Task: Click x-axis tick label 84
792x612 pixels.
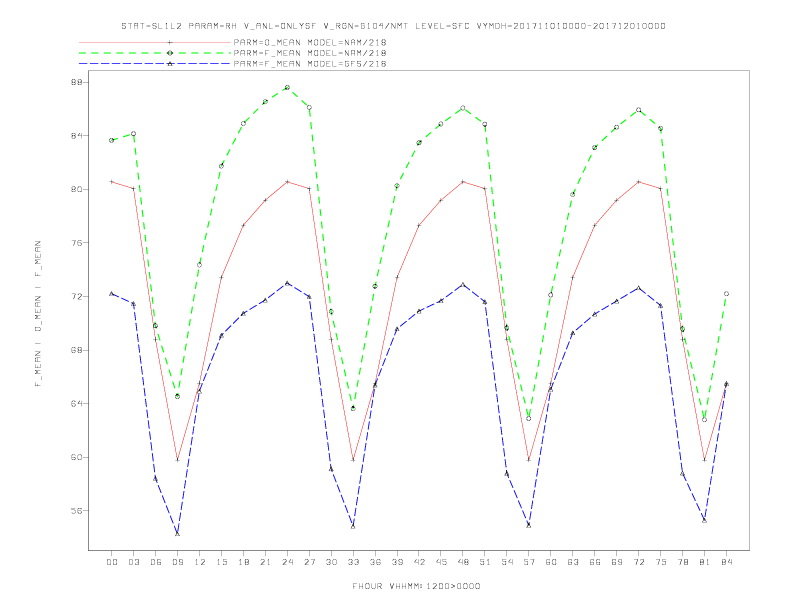Action: pos(727,562)
